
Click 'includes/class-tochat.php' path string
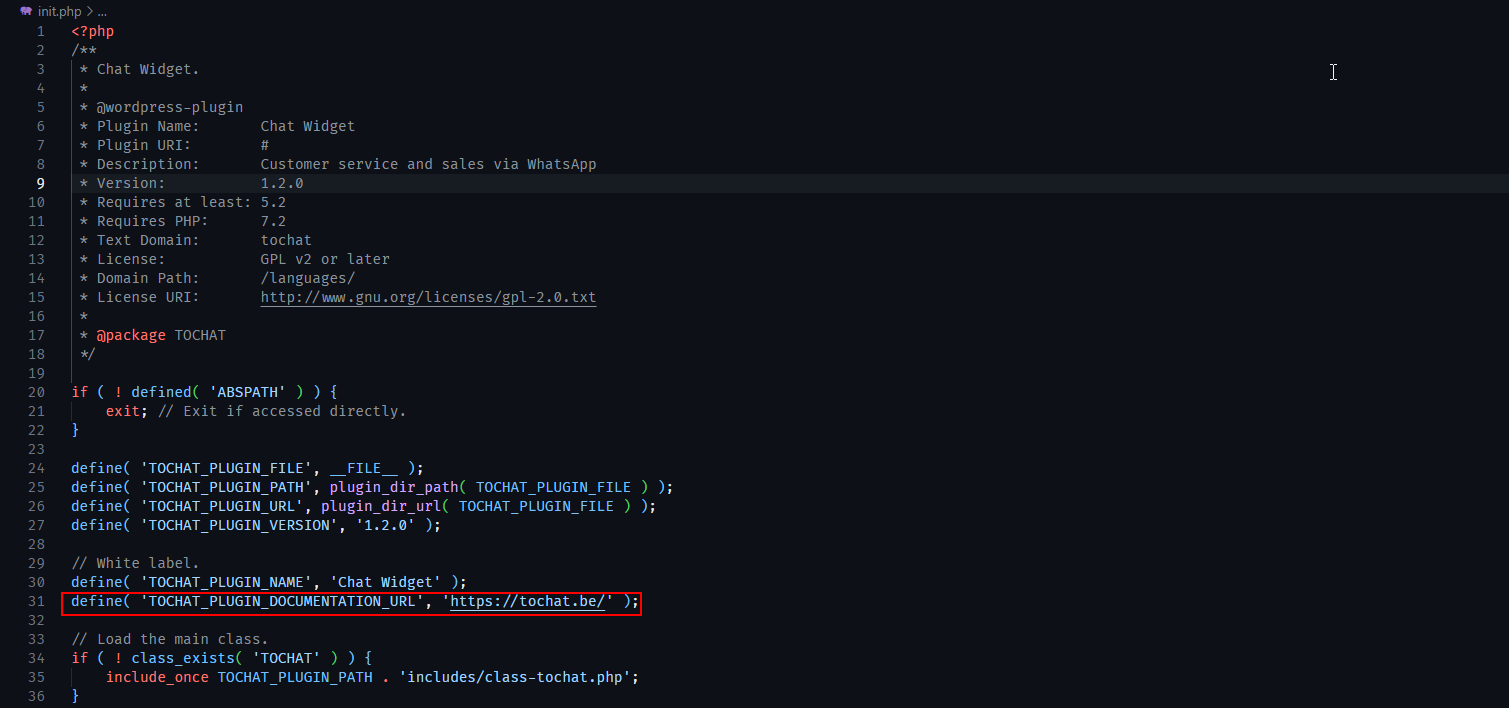514,677
